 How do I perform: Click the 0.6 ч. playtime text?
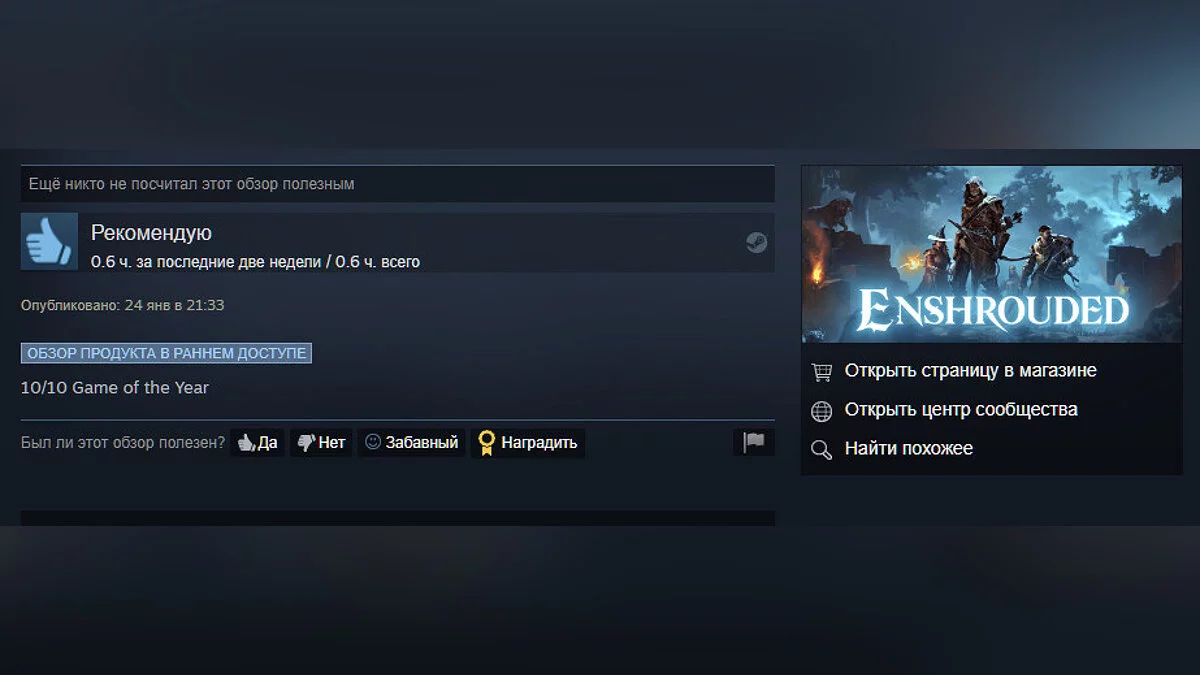coord(255,262)
